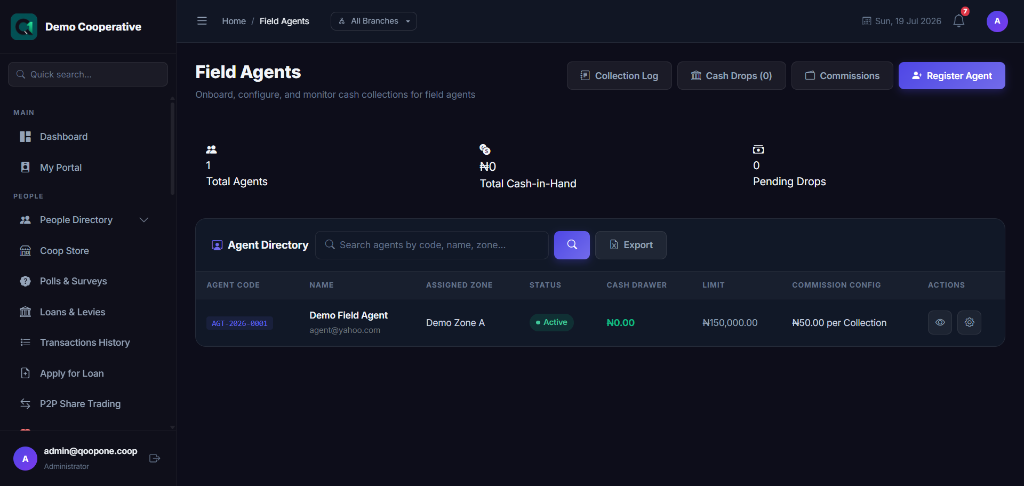Open Cash Drops (0) button

[x=731, y=76]
